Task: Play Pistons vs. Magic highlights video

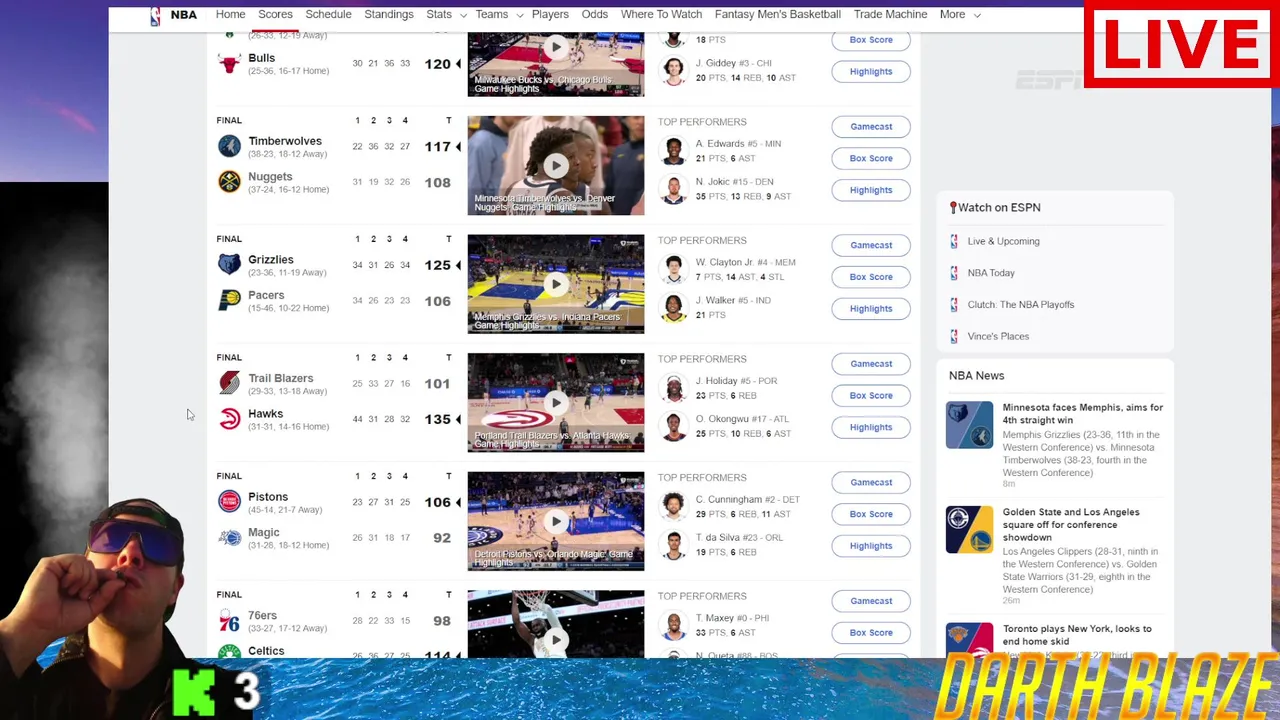Action: pyautogui.click(x=556, y=521)
